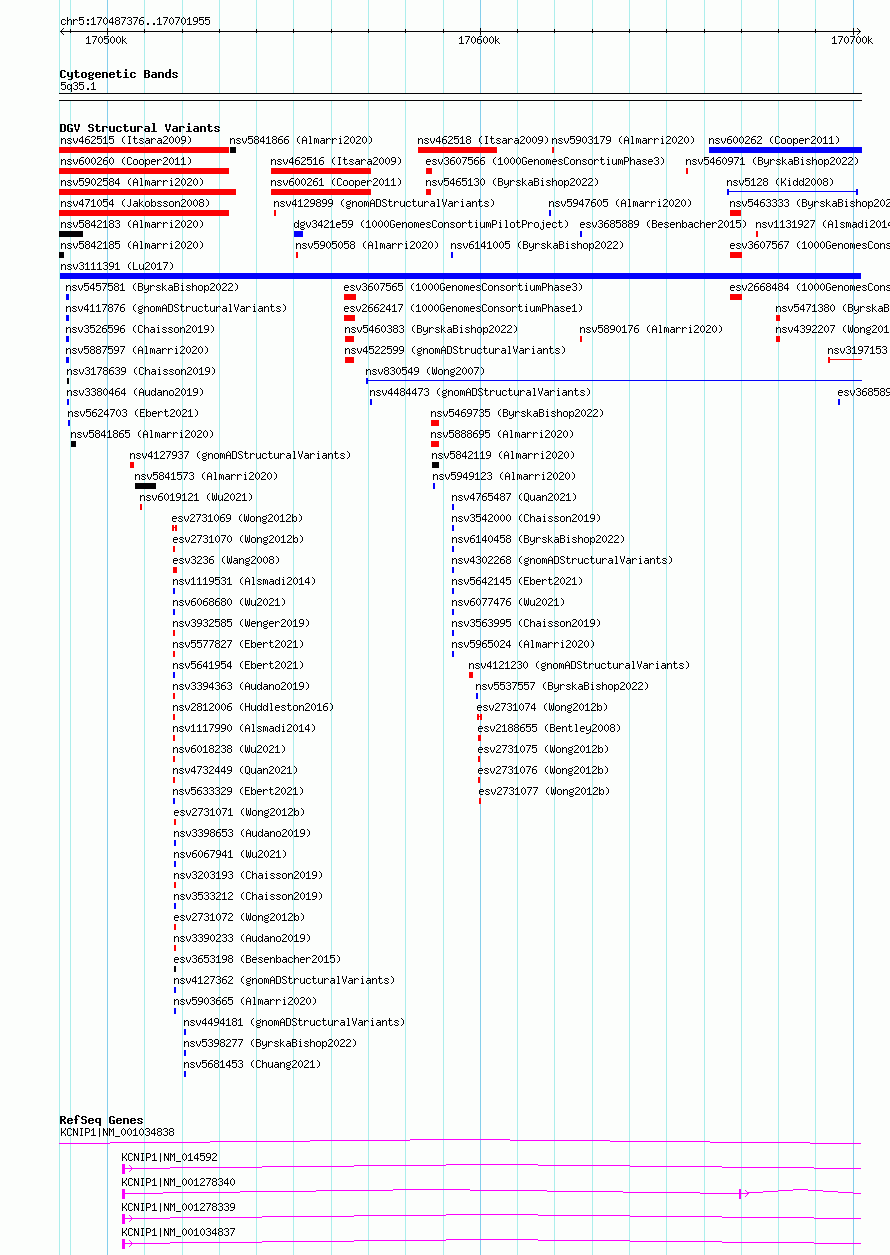
Task: Open variant nsv462515 (Itsara2009)
Action: 126,140
